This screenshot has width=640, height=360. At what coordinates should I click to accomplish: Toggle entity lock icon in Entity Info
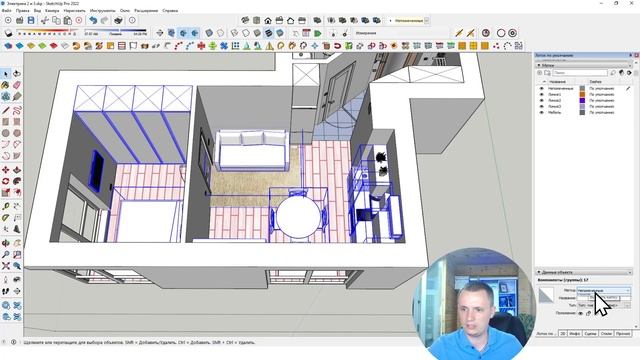tap(589, 313)
